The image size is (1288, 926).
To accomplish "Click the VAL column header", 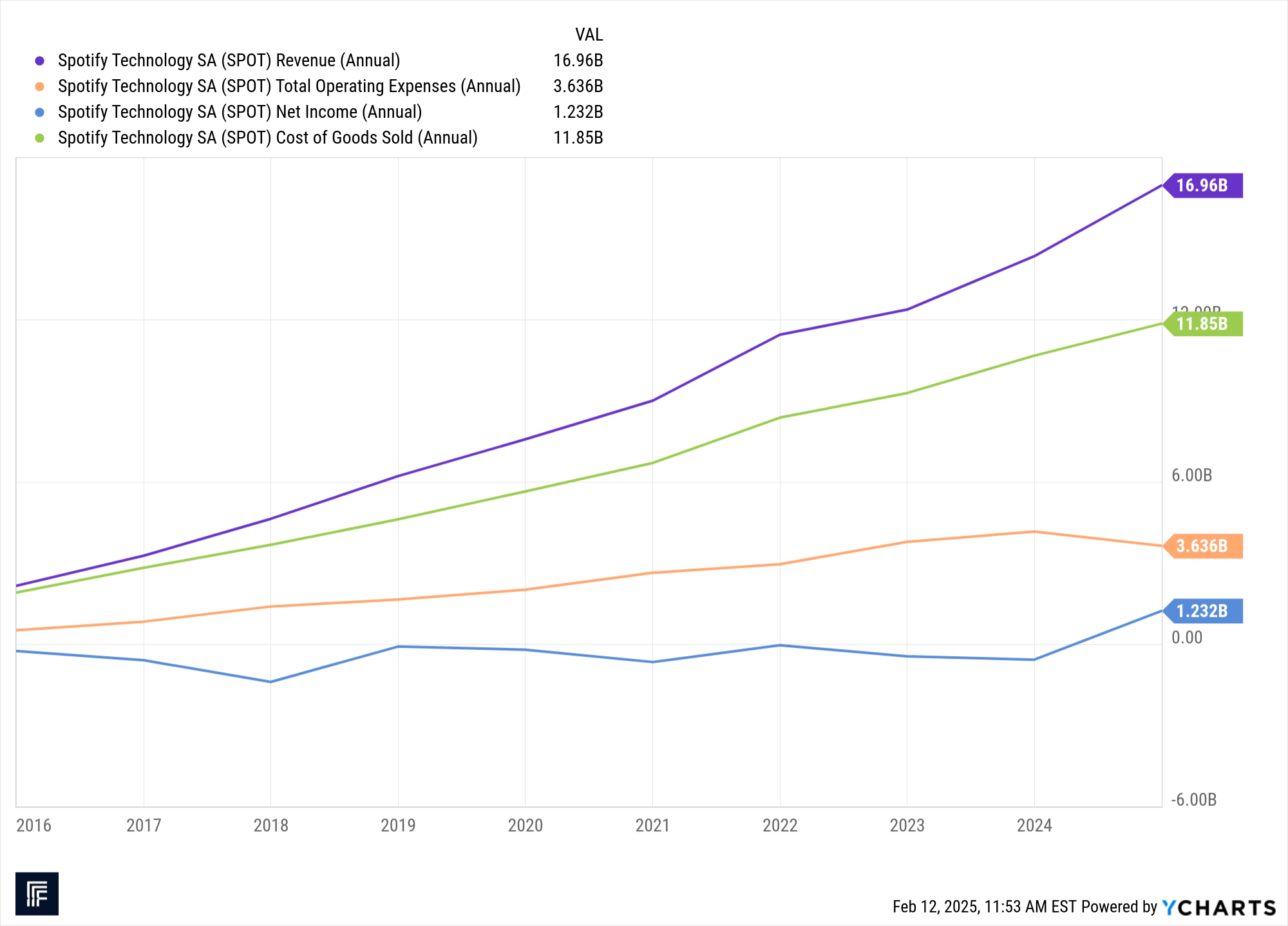I will coord(589,35).
